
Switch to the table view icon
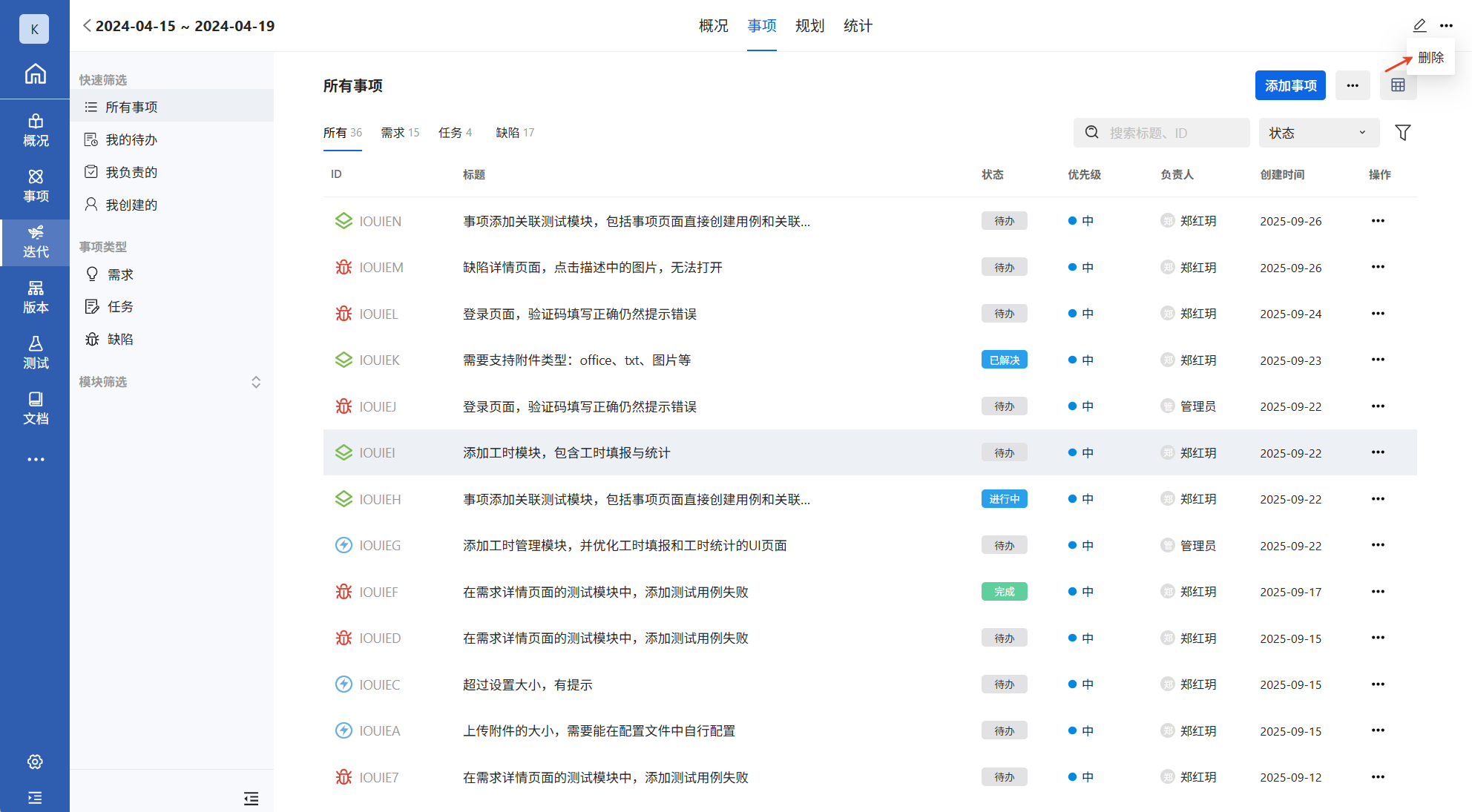click(1398, 85)
